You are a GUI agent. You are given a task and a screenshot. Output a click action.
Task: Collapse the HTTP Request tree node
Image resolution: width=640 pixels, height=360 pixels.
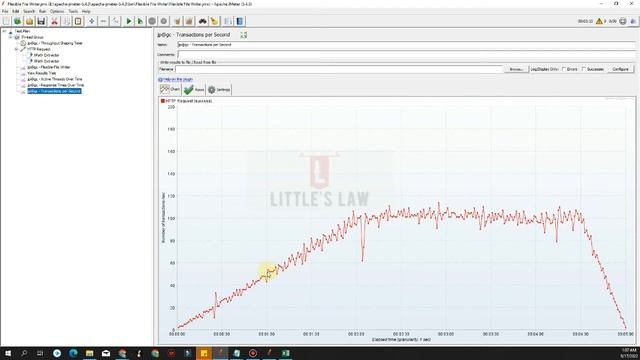[x=17, y=49]
